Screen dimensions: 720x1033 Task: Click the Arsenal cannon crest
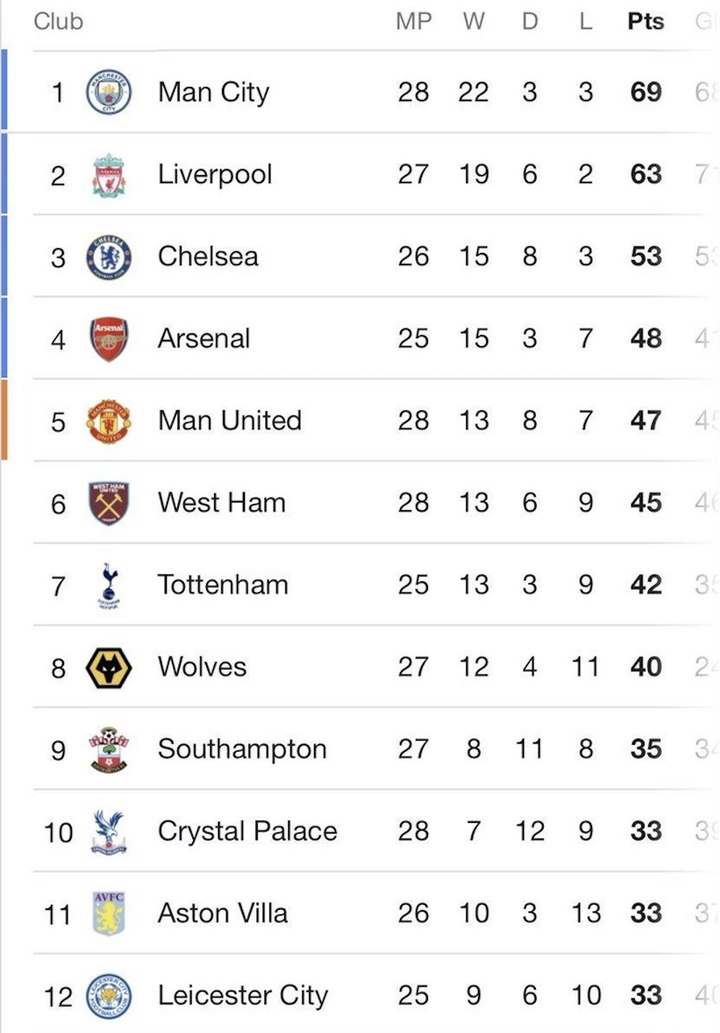click(109, 339)
